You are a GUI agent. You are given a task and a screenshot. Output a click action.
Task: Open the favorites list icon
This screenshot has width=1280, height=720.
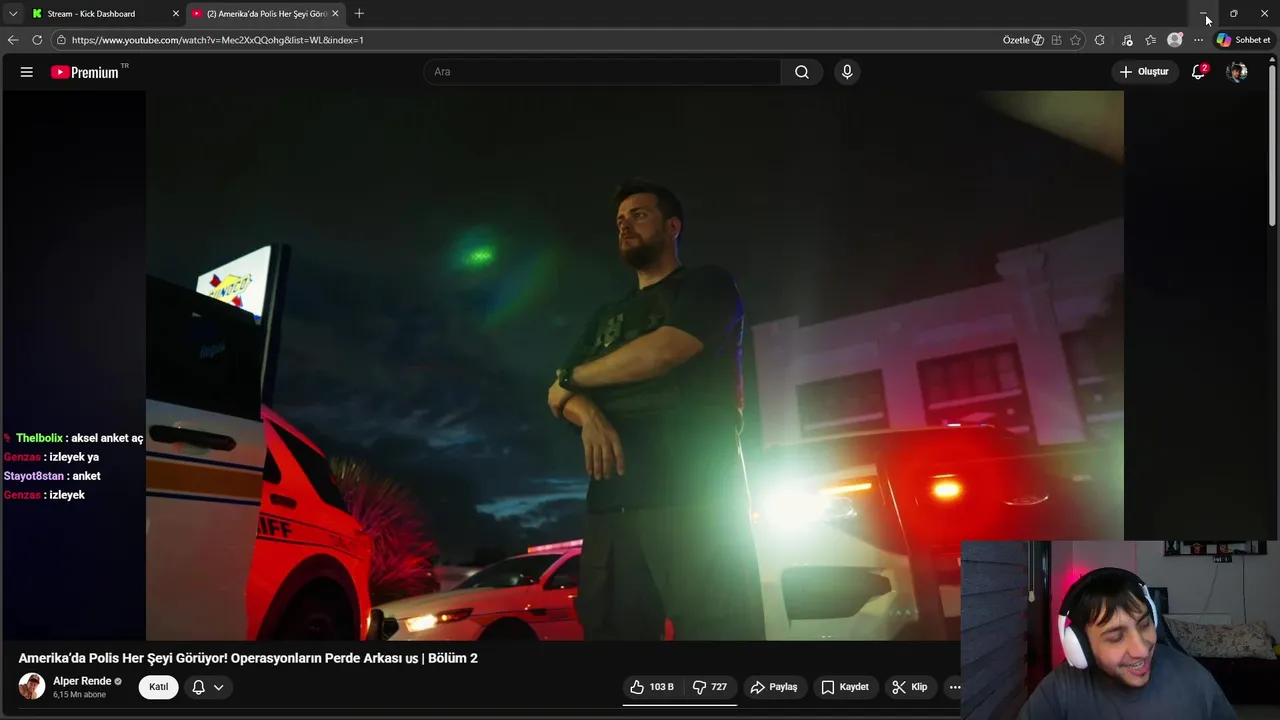point(1150,40)
